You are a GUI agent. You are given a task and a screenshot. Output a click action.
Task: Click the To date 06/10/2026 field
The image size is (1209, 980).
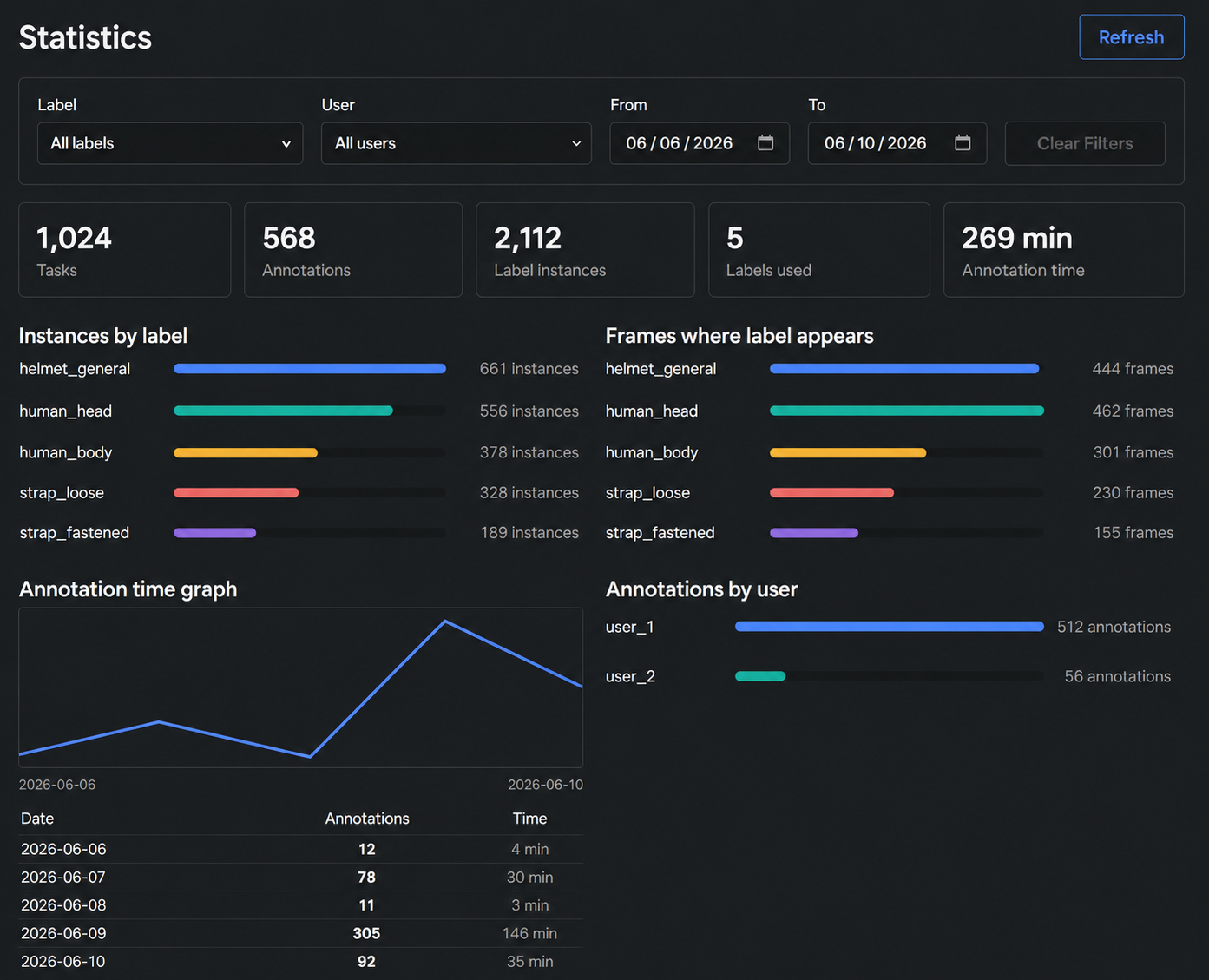897,143
